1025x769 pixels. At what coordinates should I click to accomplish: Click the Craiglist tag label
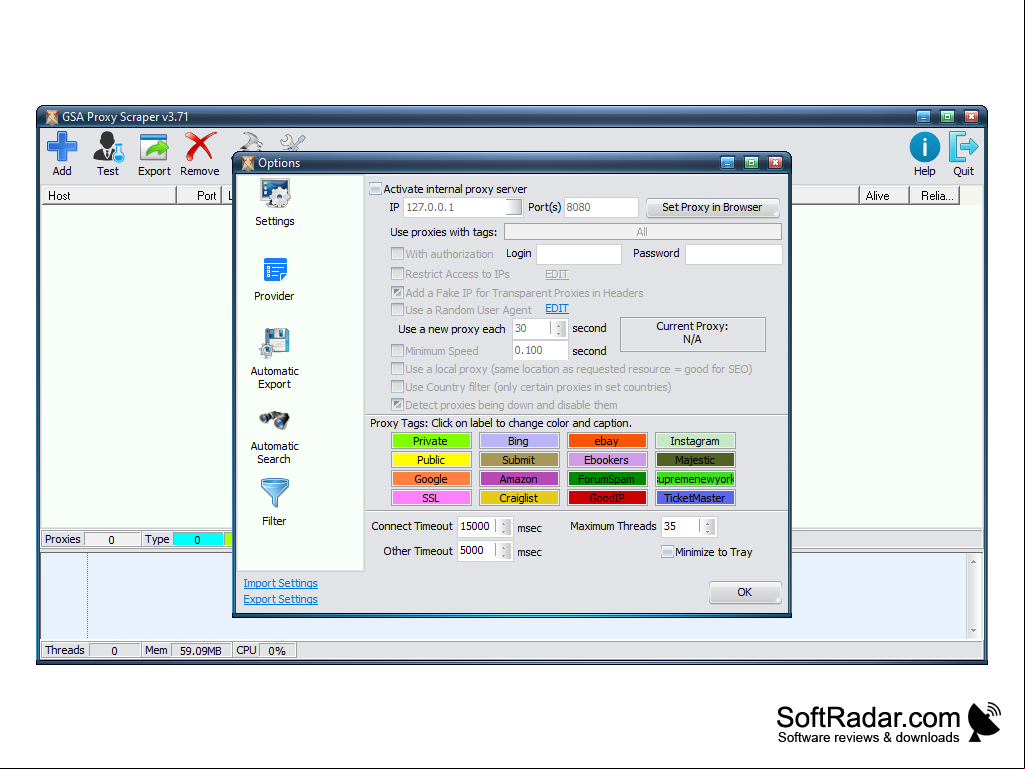pyautogui.click(x=519, y=498)
